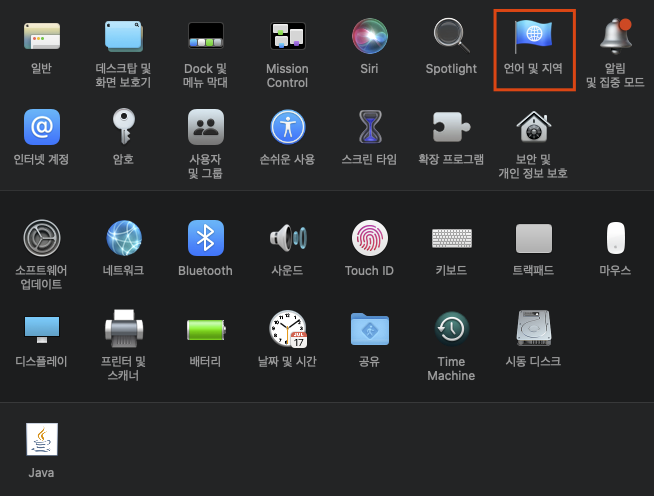Open 스크린 타임 hourglass icon
The height and width of the screenshot is (496, 654).
370,126
